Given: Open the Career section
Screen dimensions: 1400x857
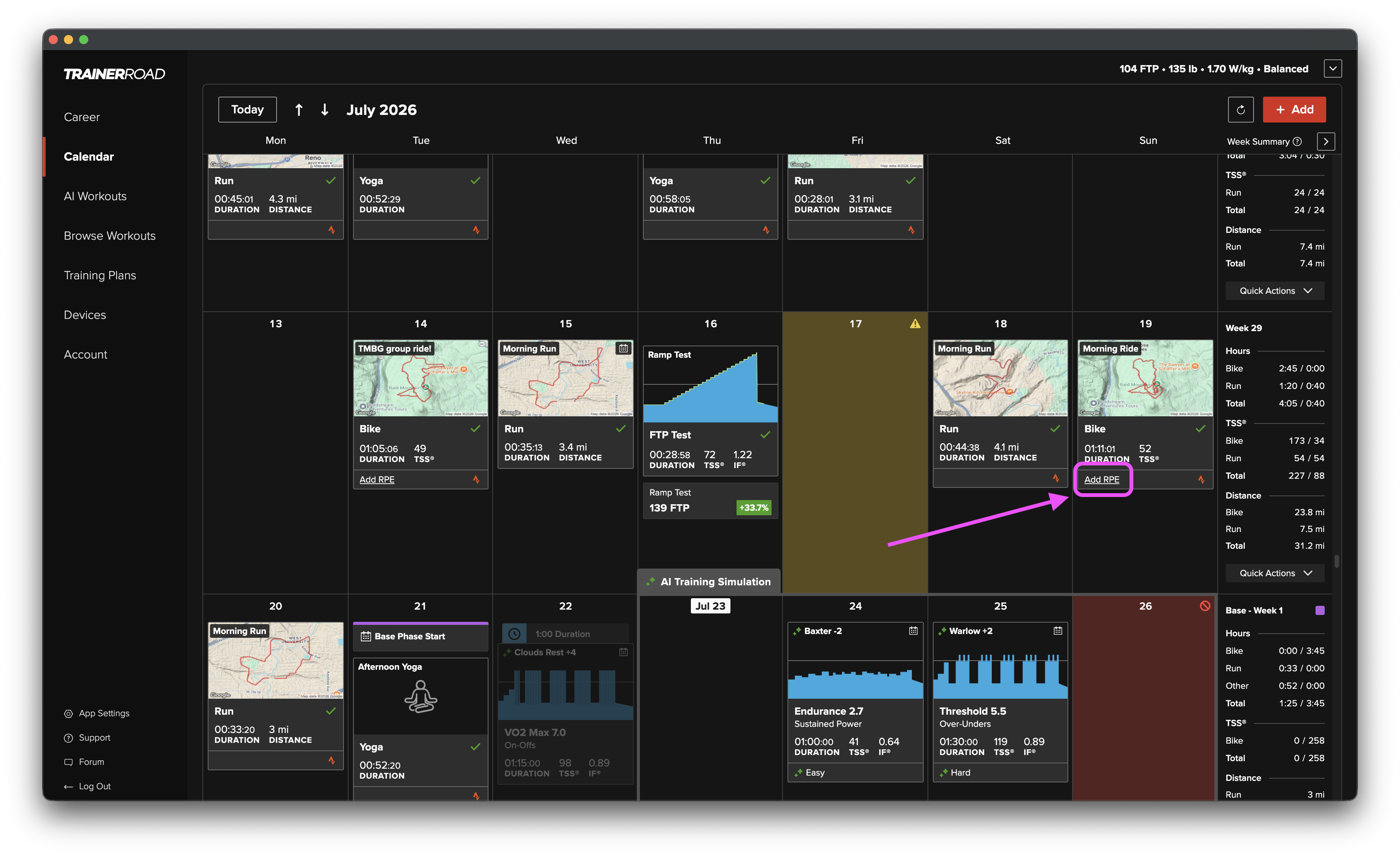Looking at the screenshot, I should [82, 117].
